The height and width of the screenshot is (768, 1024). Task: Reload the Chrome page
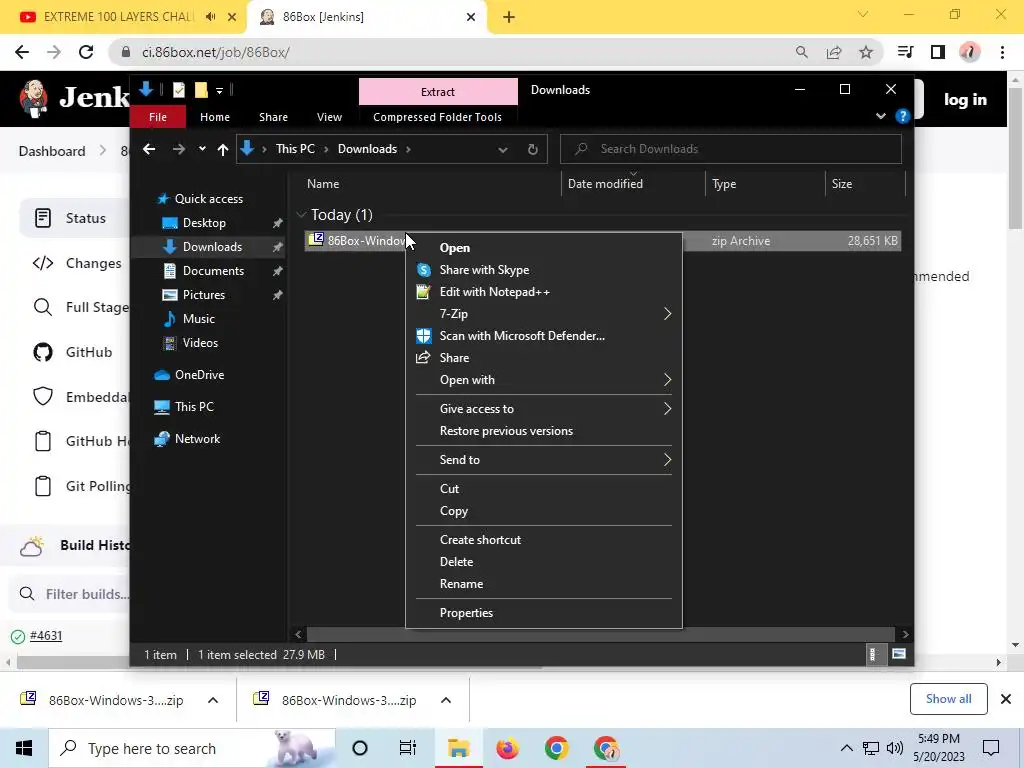point(86,52)
